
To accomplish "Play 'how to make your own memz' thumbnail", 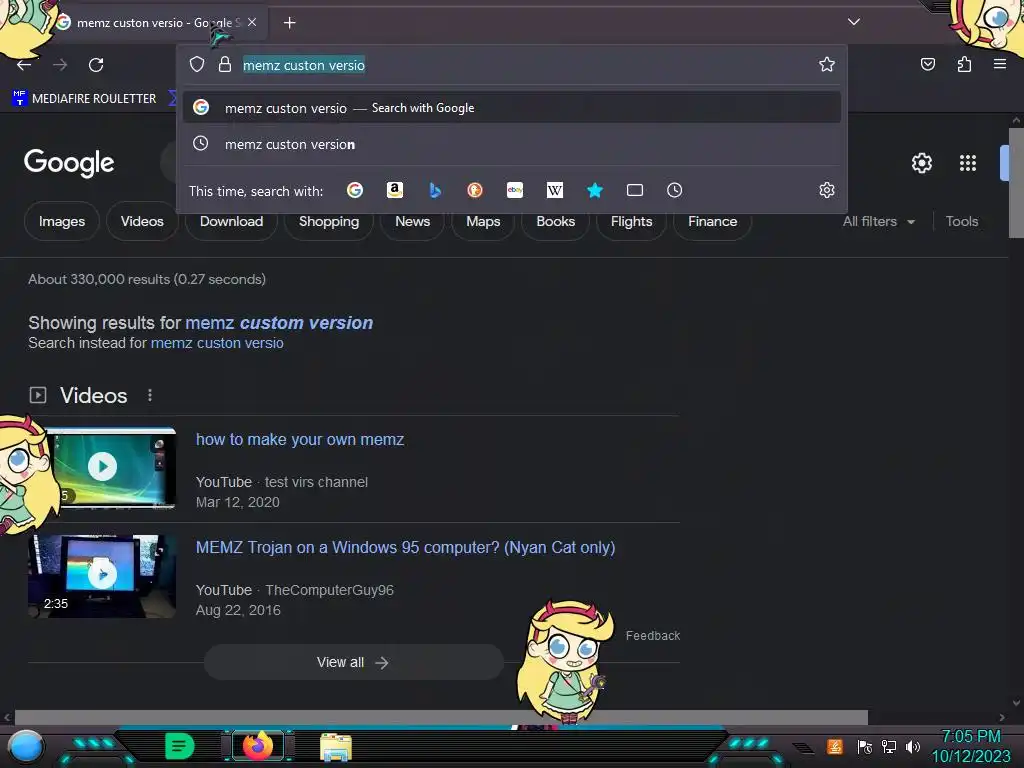I will [103, 467].
